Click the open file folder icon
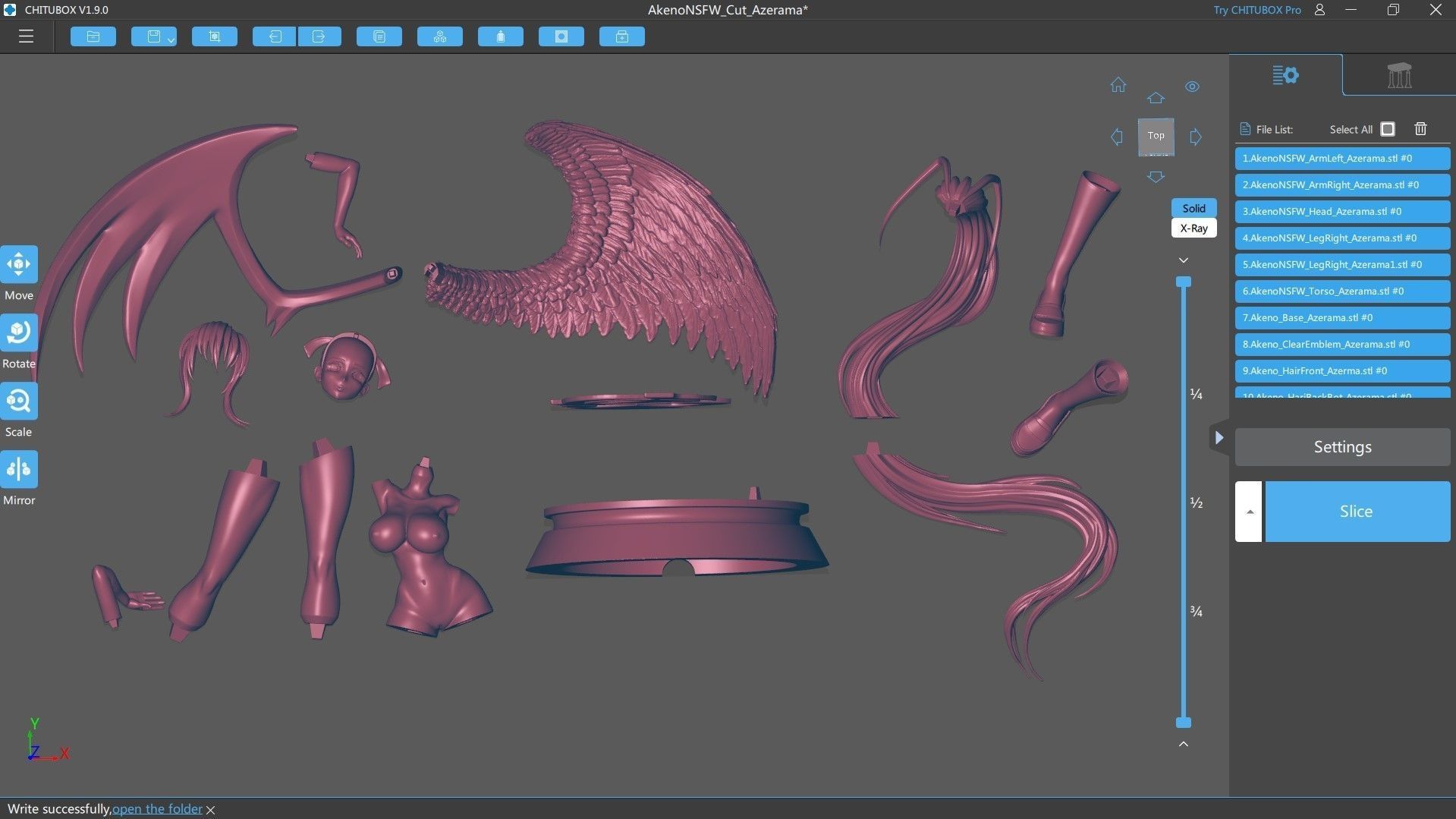1456x819 pixels. [x=93, y=36]
